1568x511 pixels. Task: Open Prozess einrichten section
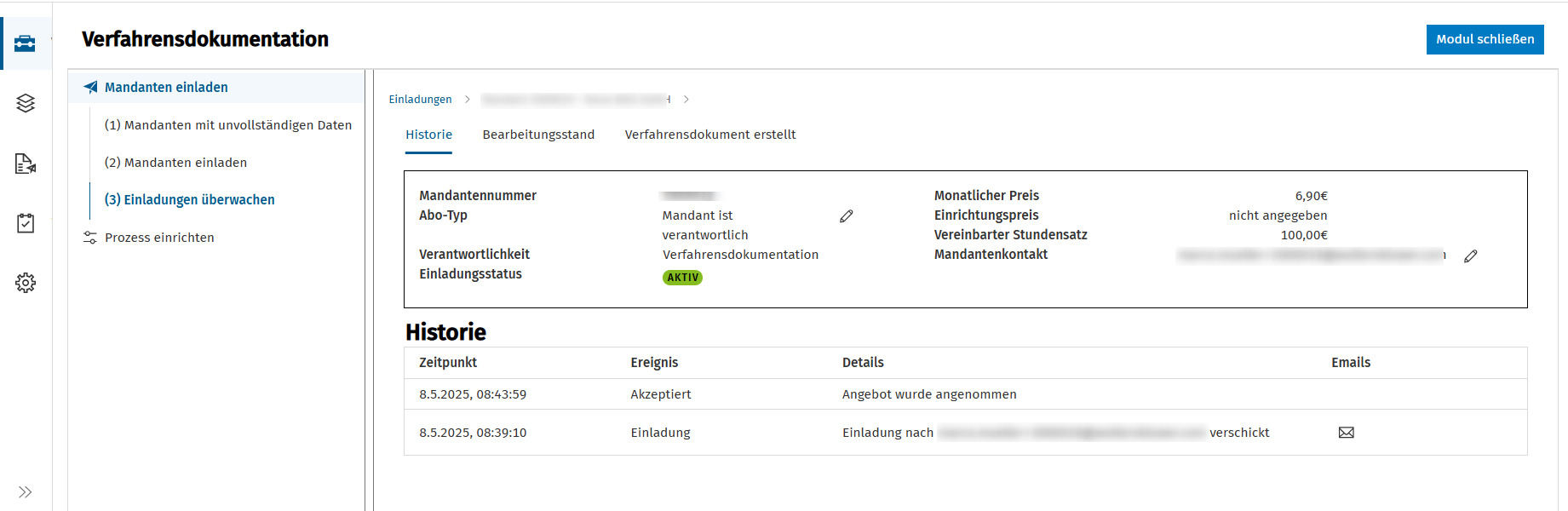pyautogui.click(x=159, y=238)
